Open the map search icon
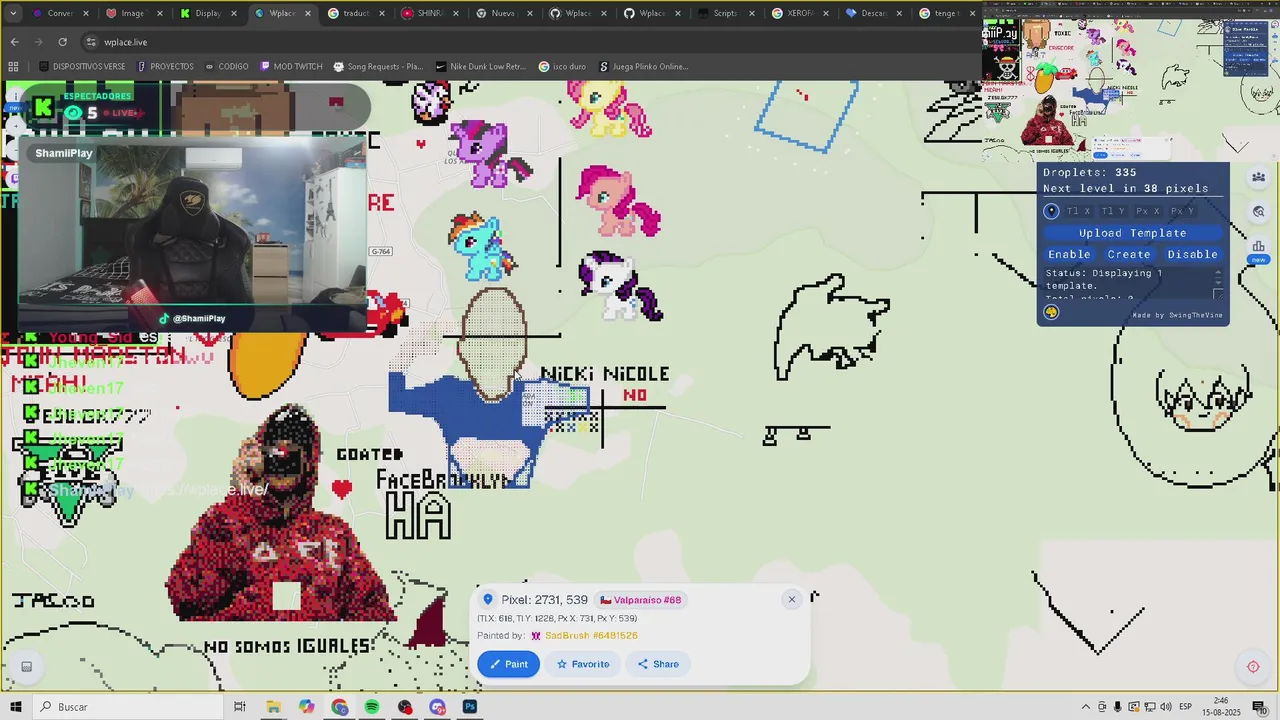The image size is (1280, 720). point(1258,211)
